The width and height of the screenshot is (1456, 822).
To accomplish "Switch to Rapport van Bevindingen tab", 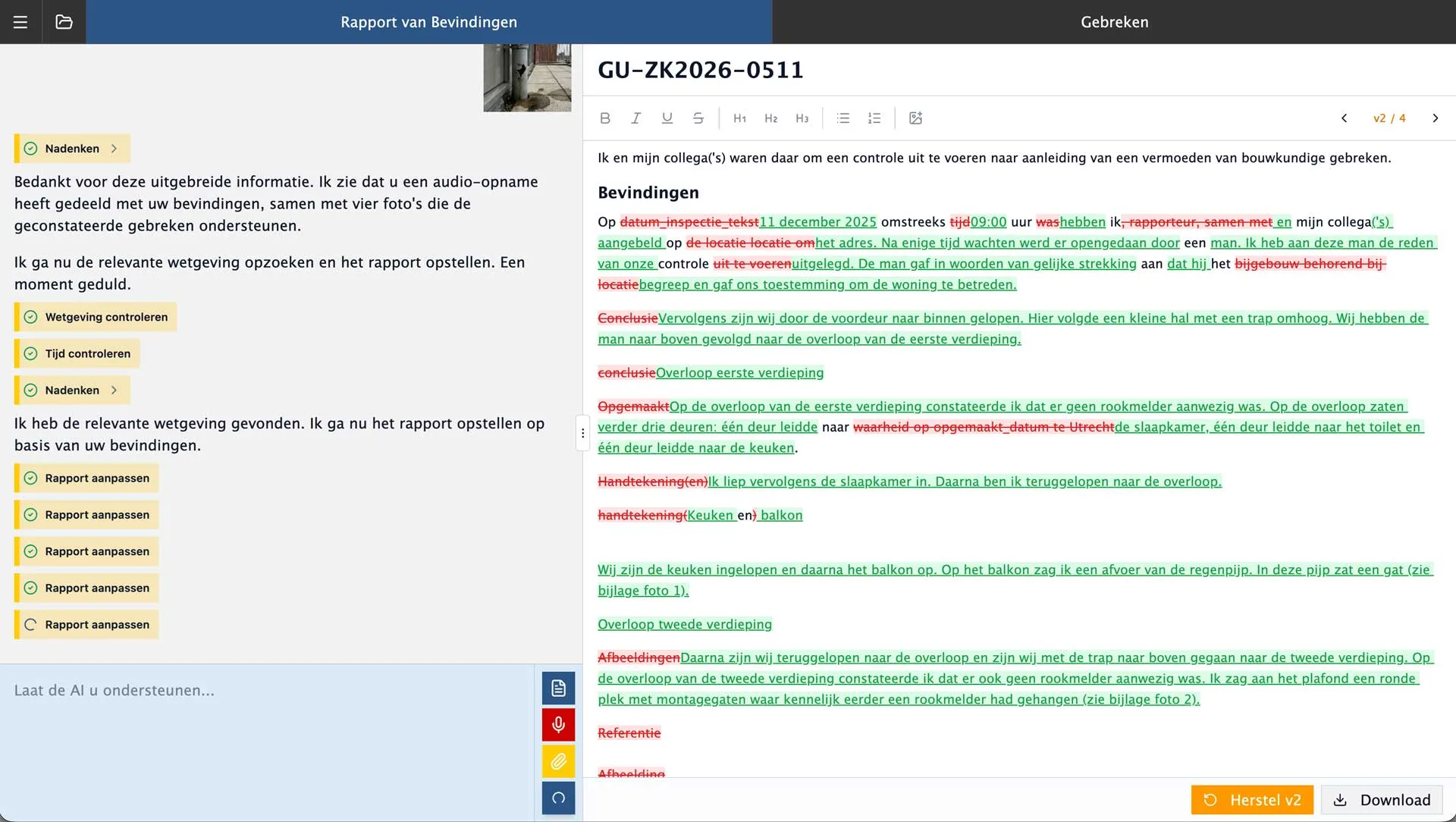I will click(x=429, y=22).
